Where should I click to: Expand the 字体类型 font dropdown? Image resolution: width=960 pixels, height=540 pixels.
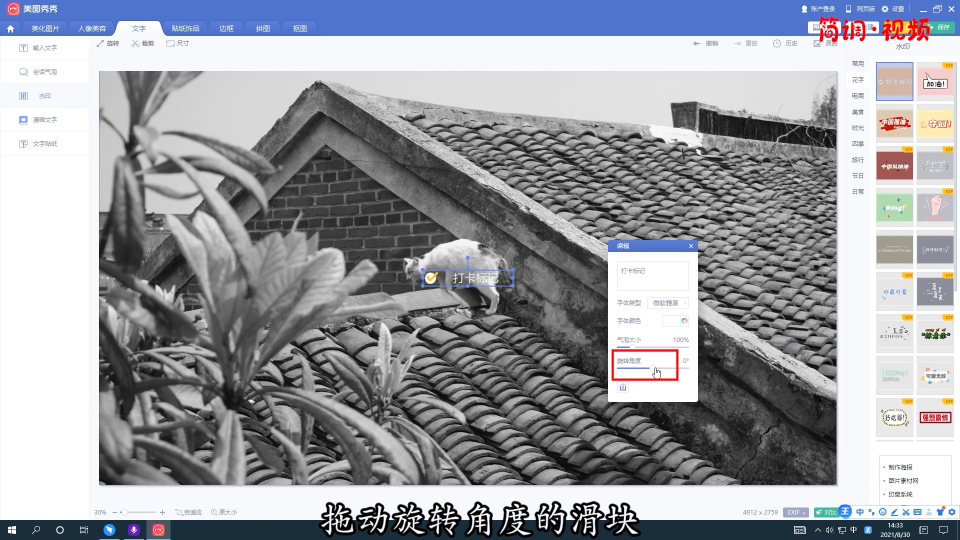(668, 302)
